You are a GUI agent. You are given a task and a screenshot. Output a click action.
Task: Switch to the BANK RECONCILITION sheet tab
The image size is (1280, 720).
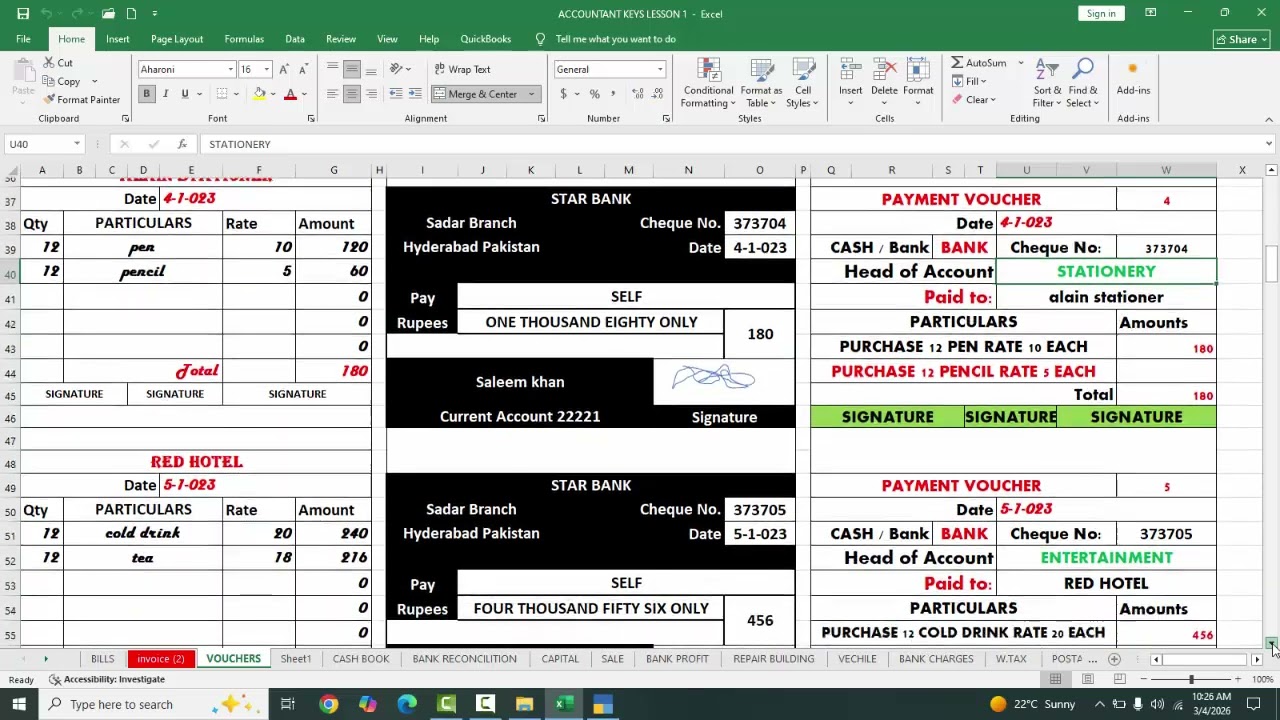coord(464,659)
